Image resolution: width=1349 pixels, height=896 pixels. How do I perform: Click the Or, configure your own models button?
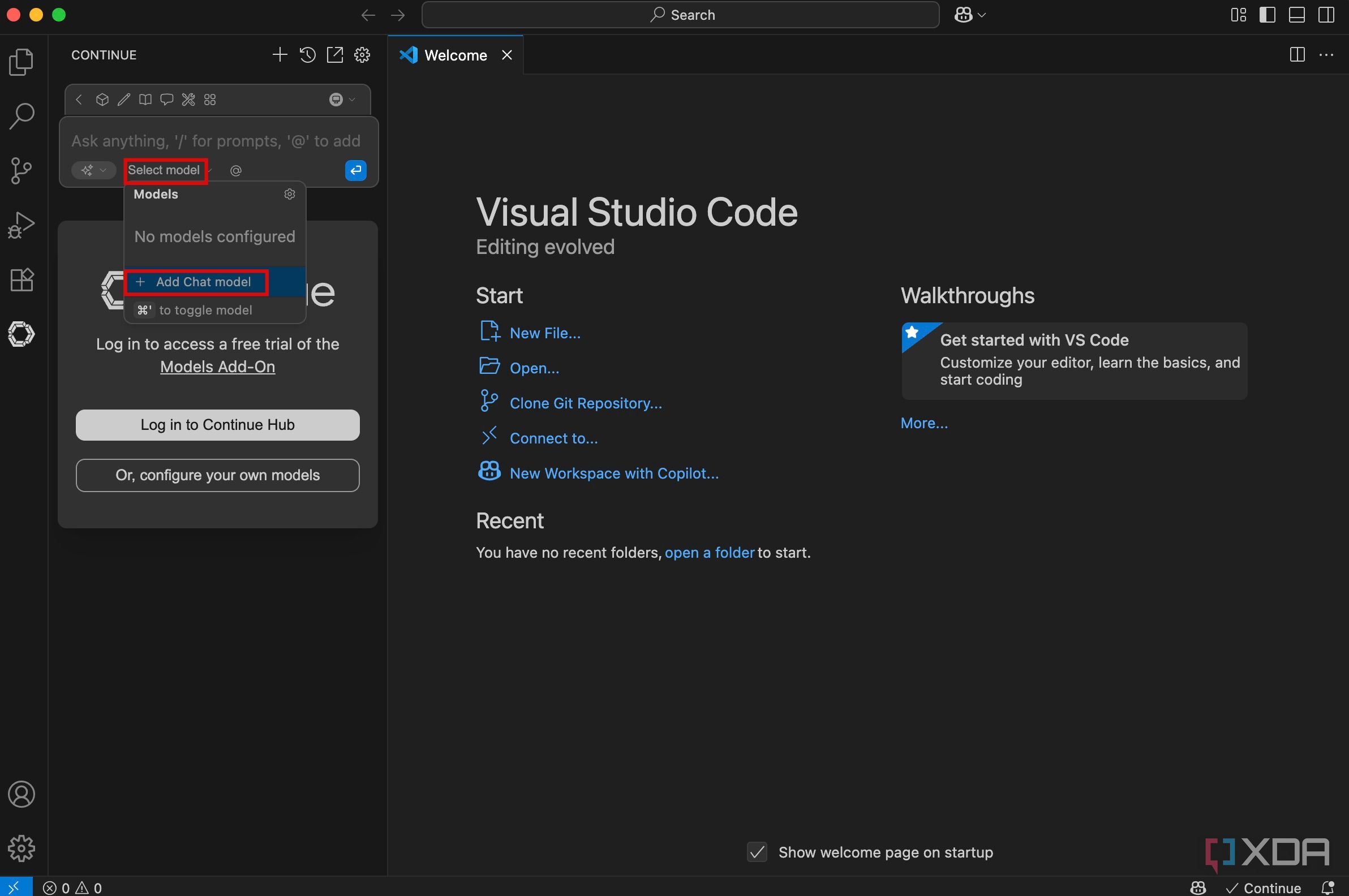click(217, 475)
